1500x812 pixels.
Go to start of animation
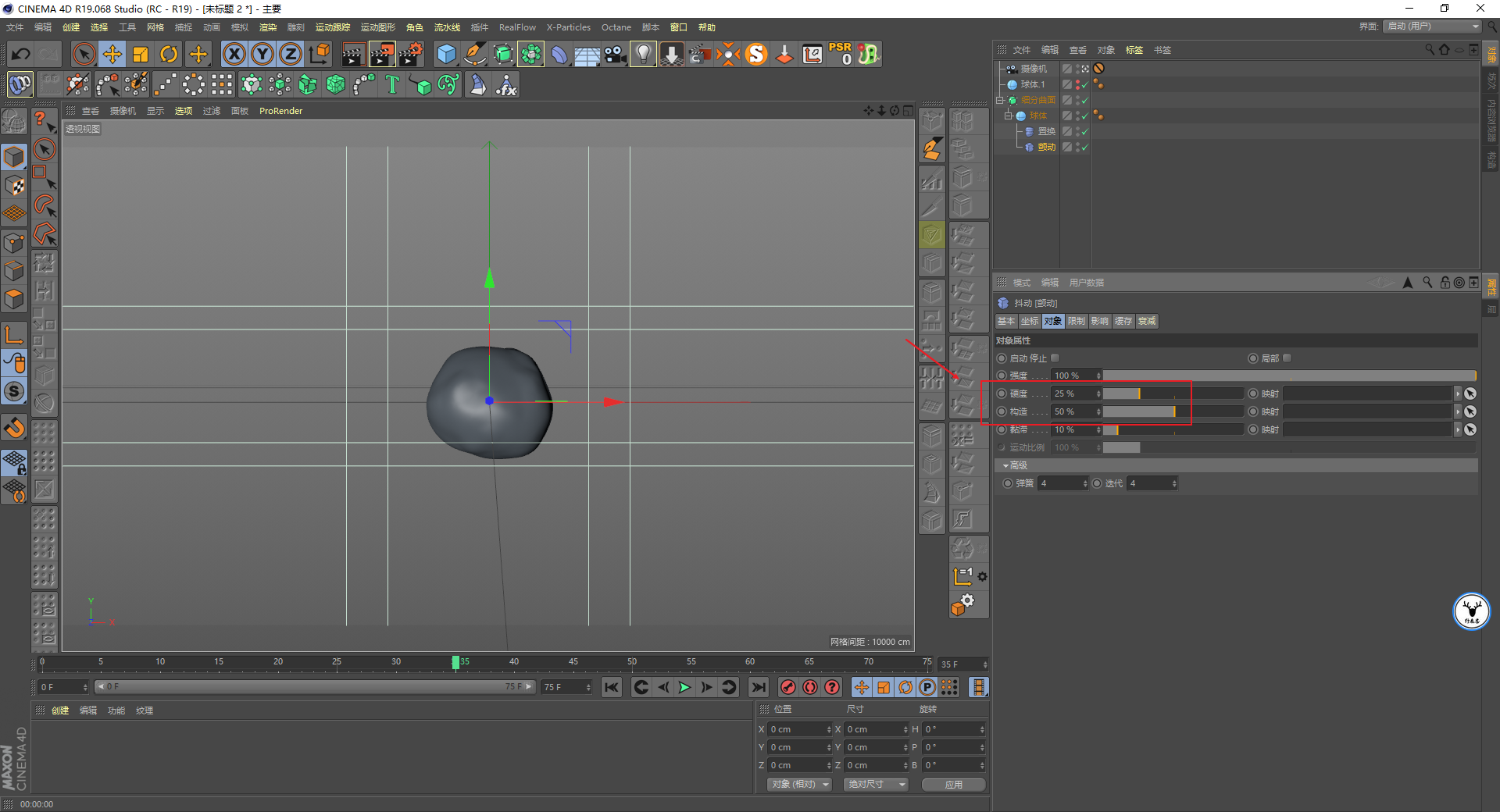[x=612, y=687]
